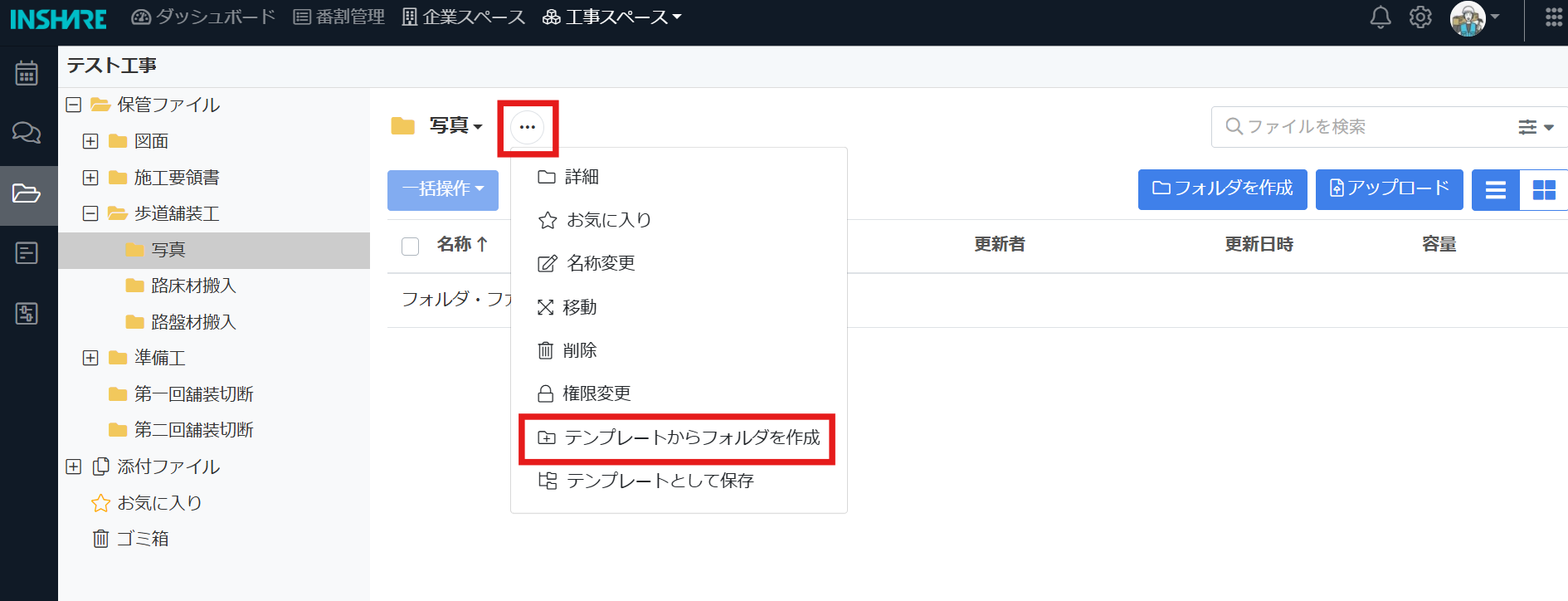Click the INSHARE logo

[x=58, y=18]
